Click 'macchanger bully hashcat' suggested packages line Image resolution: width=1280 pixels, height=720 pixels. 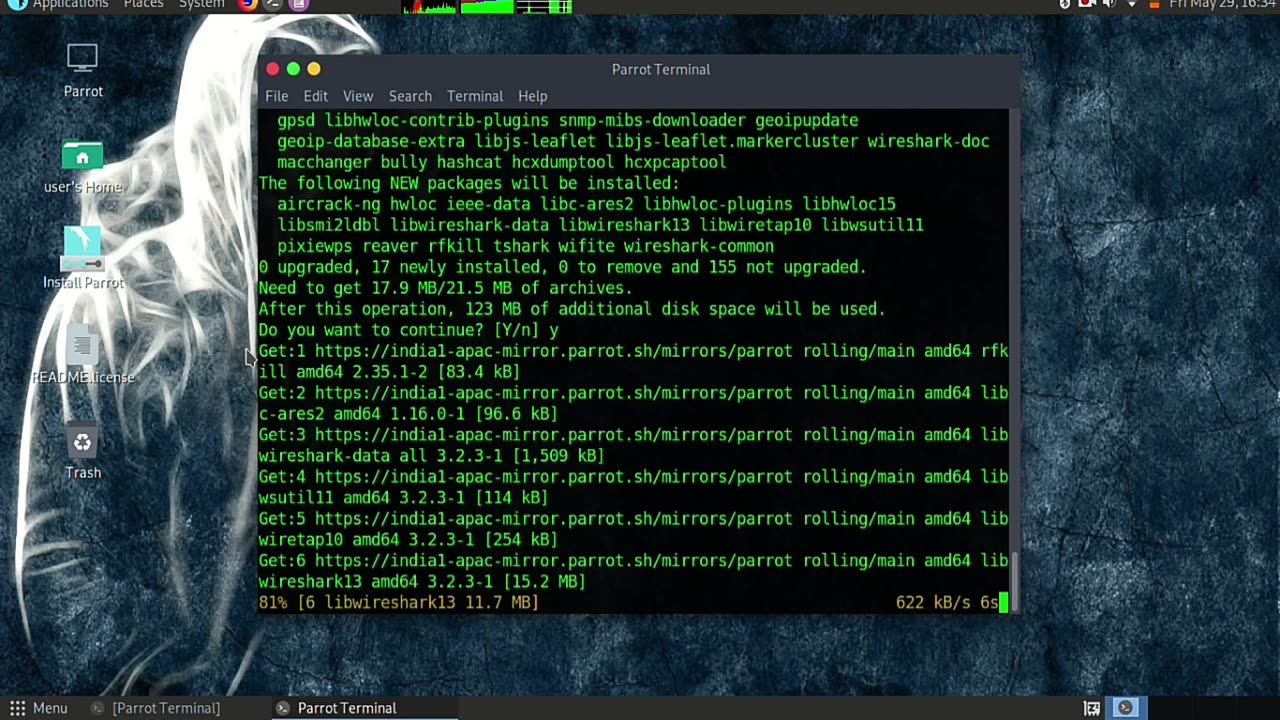[501, 162]
